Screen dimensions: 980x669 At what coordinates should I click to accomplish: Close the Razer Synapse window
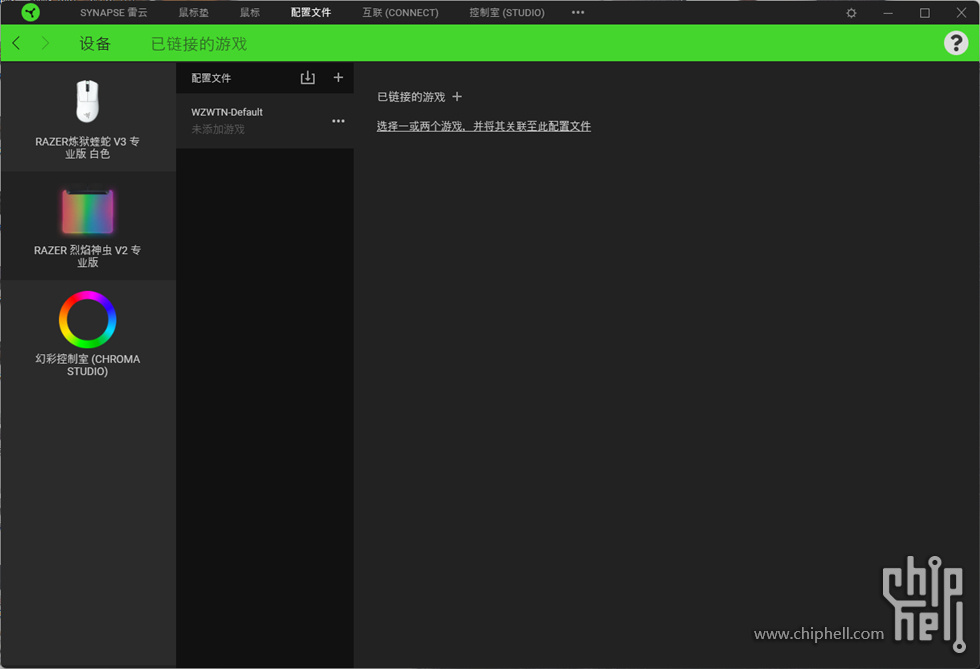tap(961, 13)
